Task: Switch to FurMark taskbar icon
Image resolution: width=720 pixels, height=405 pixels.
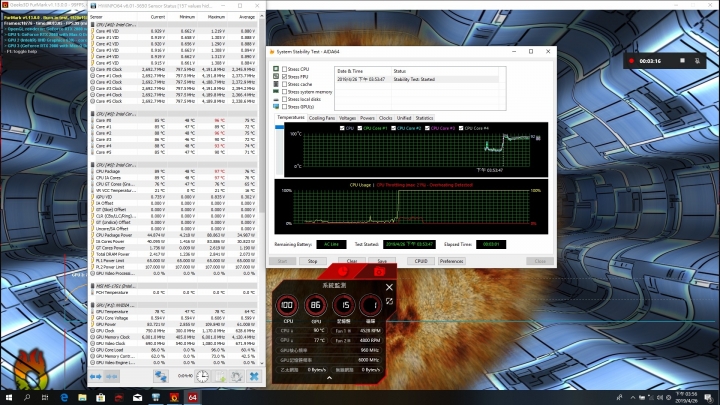Action: [174, 398]
